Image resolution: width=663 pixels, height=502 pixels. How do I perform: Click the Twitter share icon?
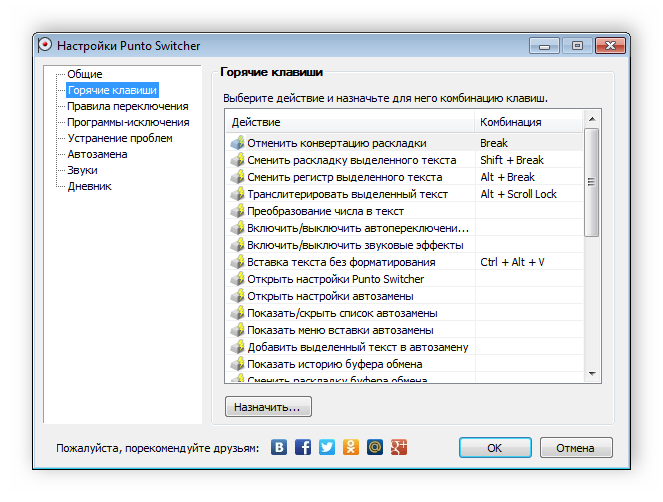(327, 447)
